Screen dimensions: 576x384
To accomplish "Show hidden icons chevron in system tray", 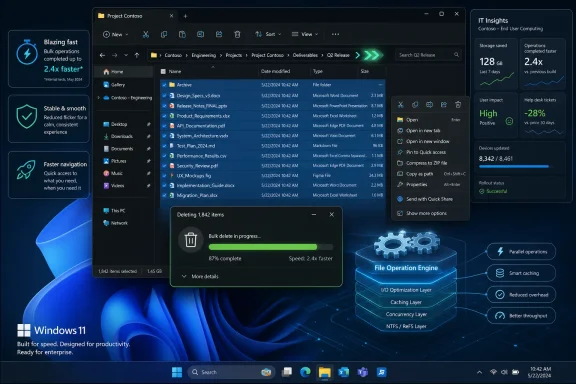I will (x=479, y=372).
